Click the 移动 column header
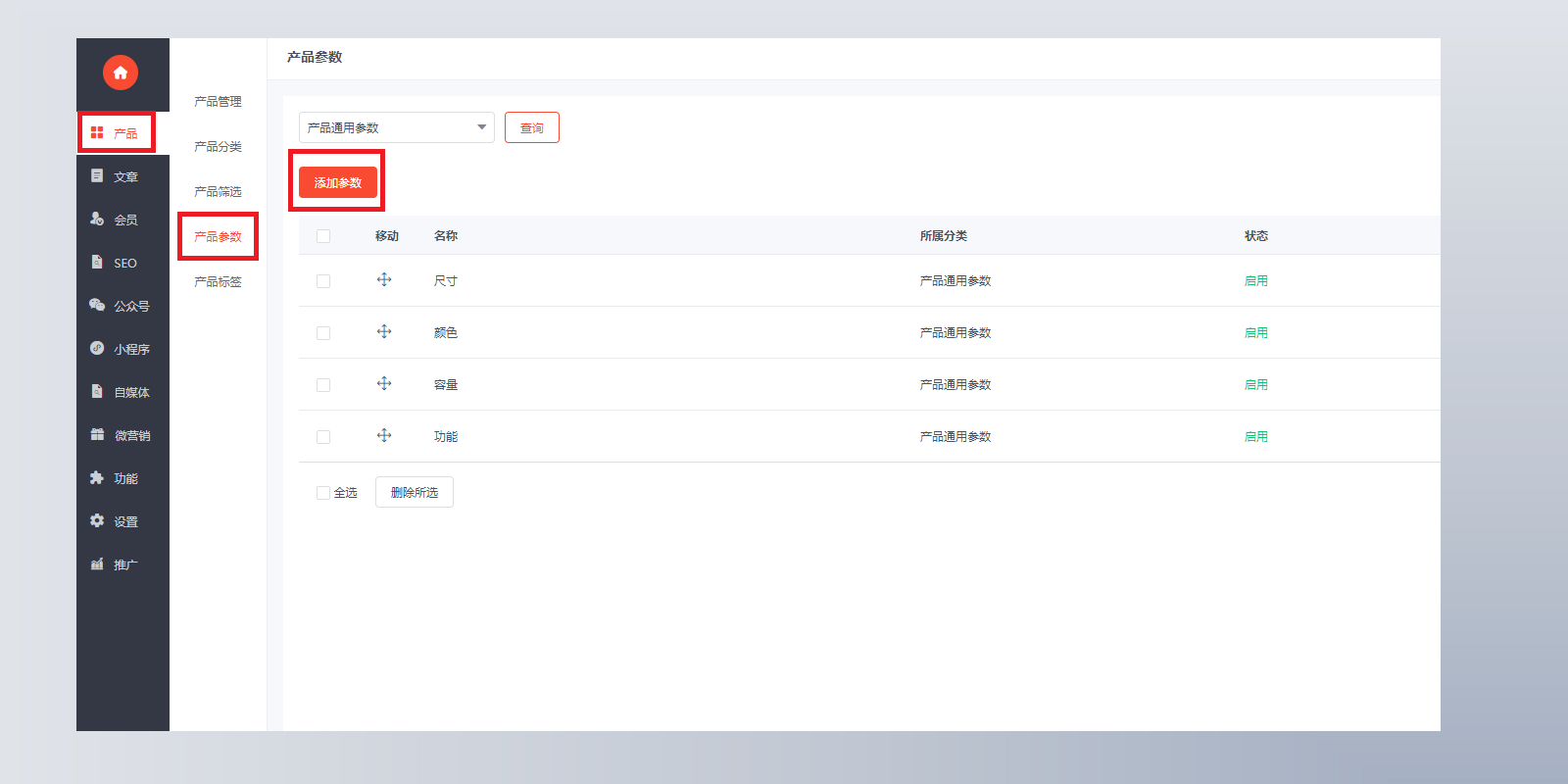 [x=387, y=236]
